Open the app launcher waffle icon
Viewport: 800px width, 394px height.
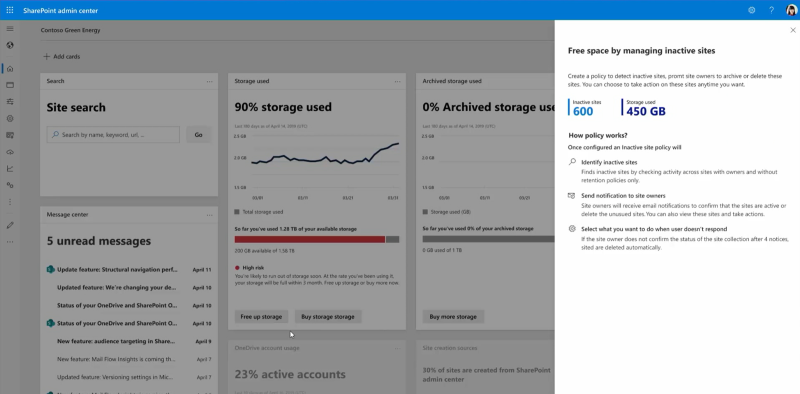coord(10,10)
